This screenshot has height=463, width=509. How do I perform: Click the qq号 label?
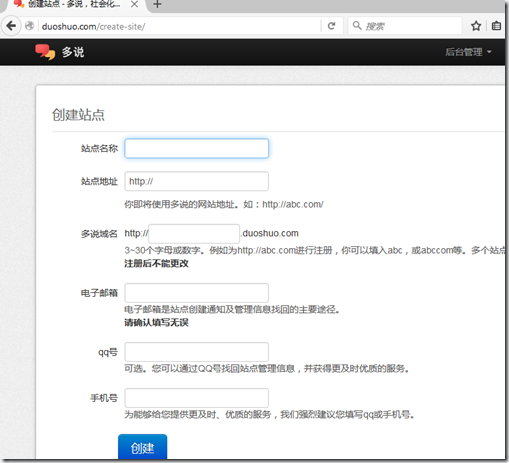(x=108, y=352)
